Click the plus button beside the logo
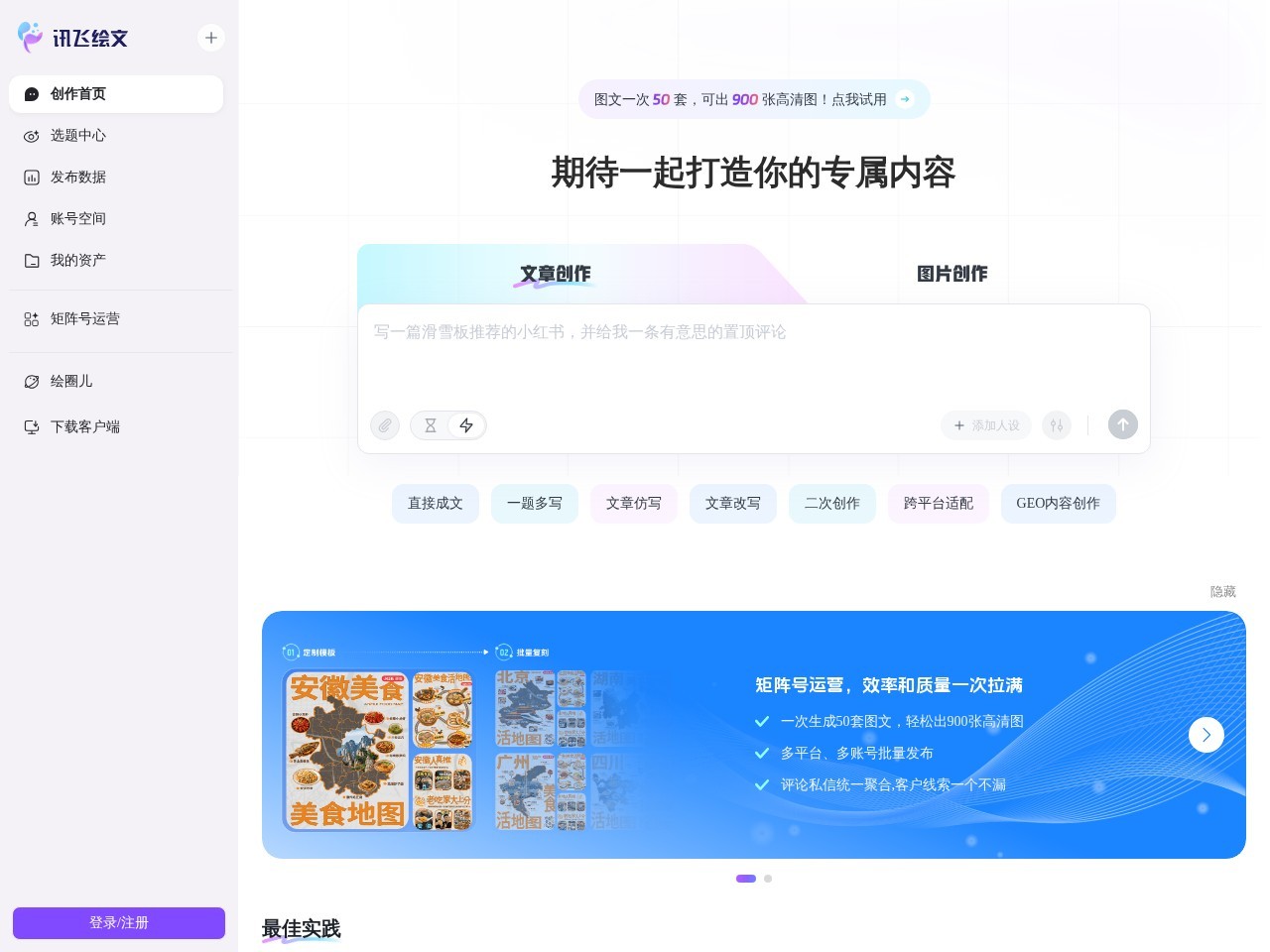The image size is (1270, 952). tap(211, 38)
